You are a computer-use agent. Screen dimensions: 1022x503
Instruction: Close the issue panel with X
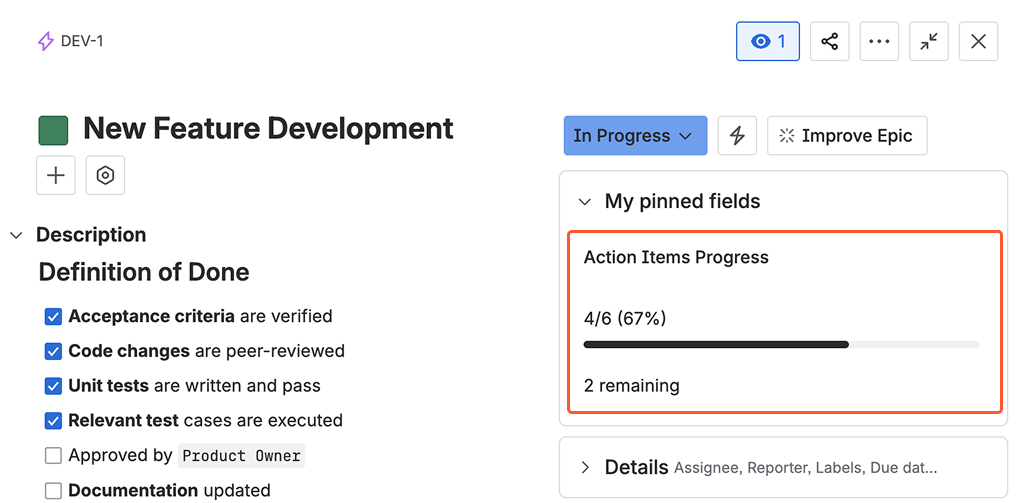point(978,42)
